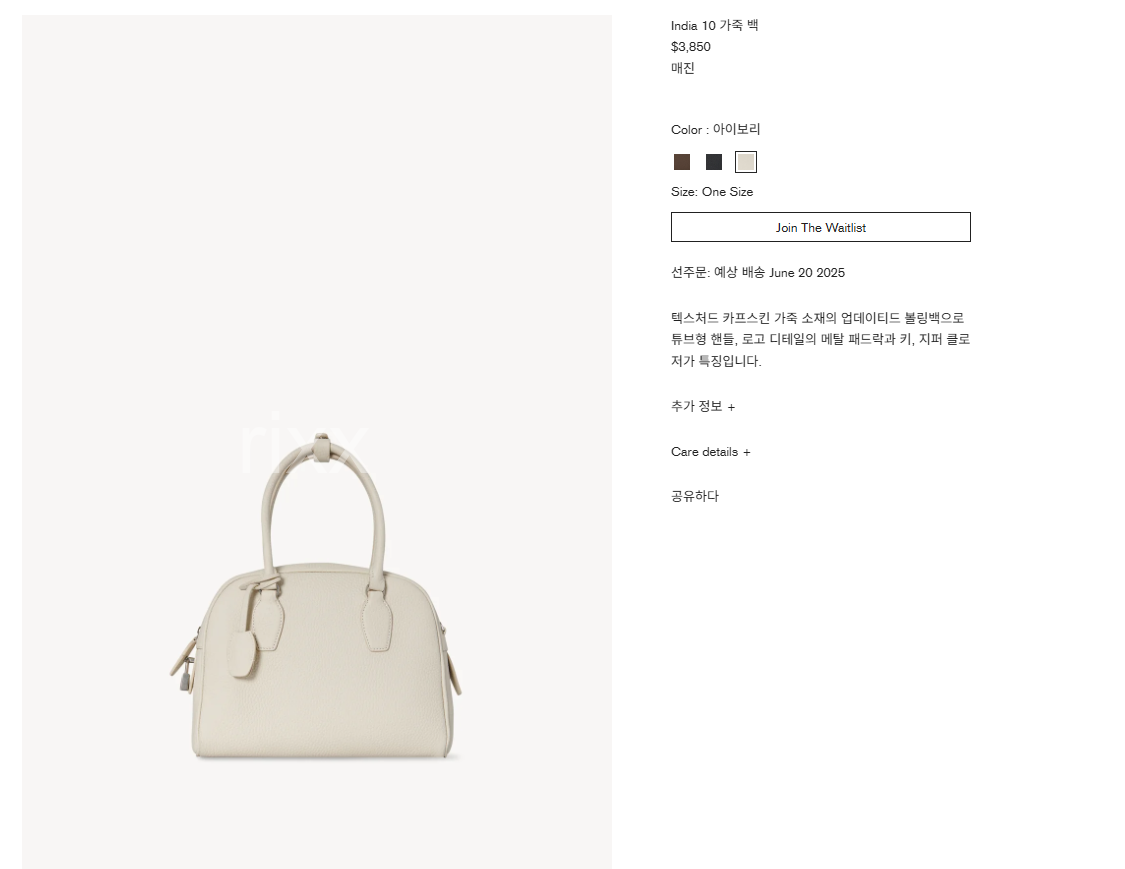
Task: Expand the Care details section
Action: 710,451
